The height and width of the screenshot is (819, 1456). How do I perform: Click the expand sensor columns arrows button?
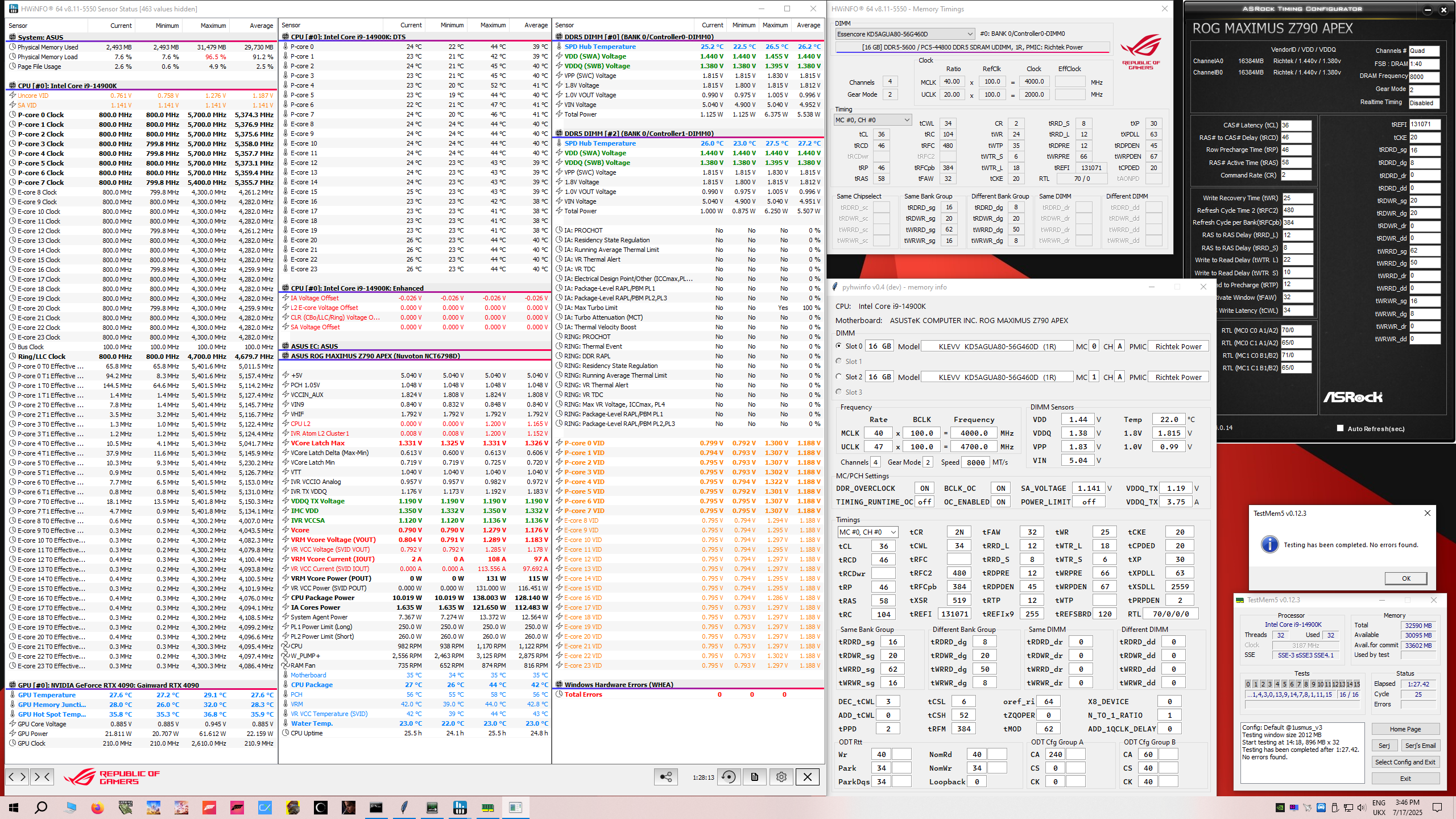pos(17,776)
